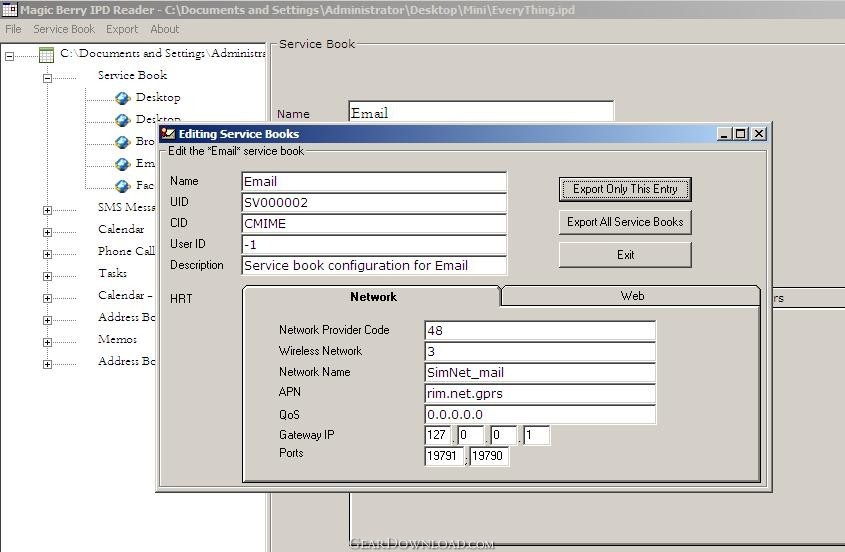Collapse the root IPD file node
This screenshot has width=845, height=552.
[9, 56]
